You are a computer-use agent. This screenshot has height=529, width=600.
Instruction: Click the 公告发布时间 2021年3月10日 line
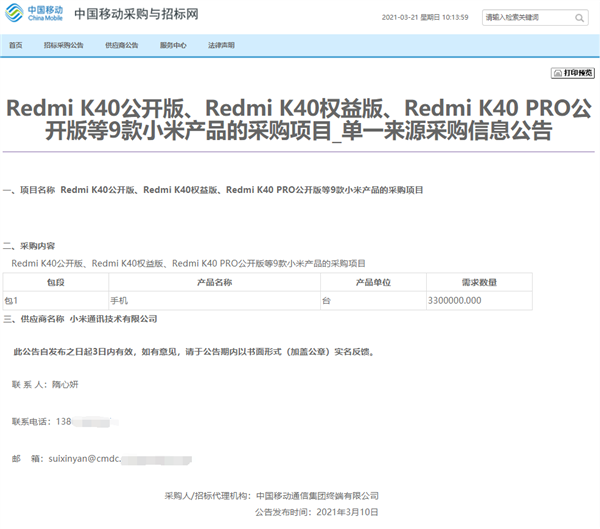317,512
